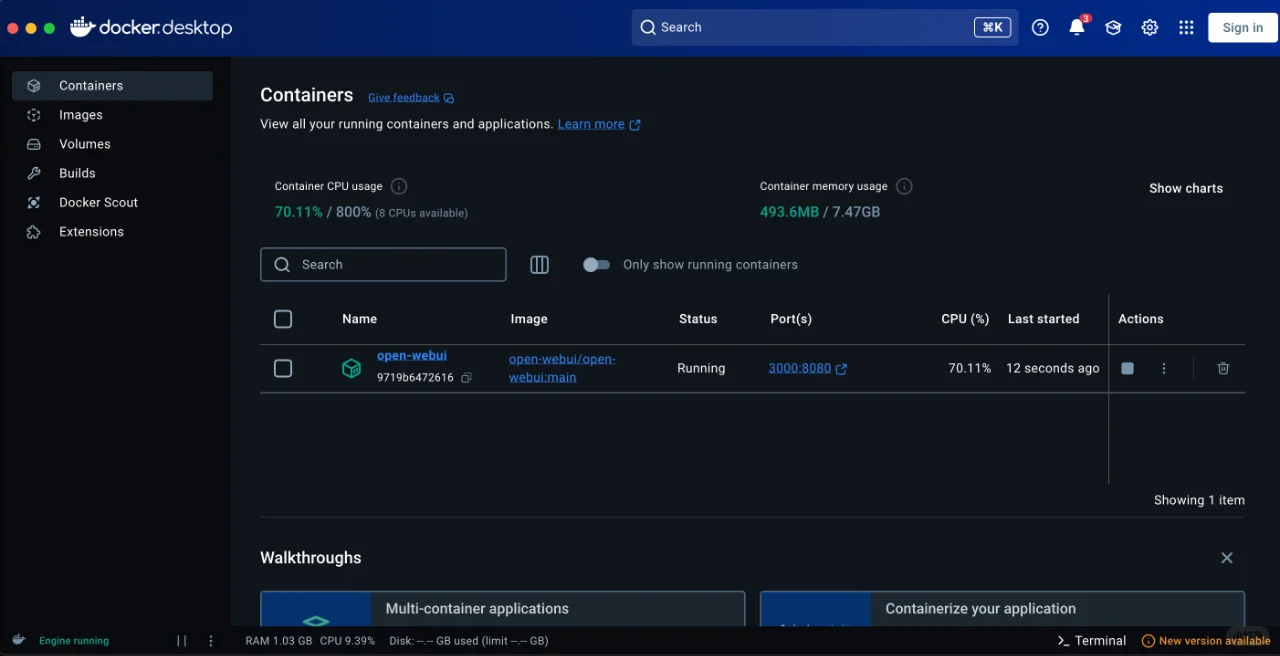
Task: Sort by the Image column header
Action: (x=529, y=319)
